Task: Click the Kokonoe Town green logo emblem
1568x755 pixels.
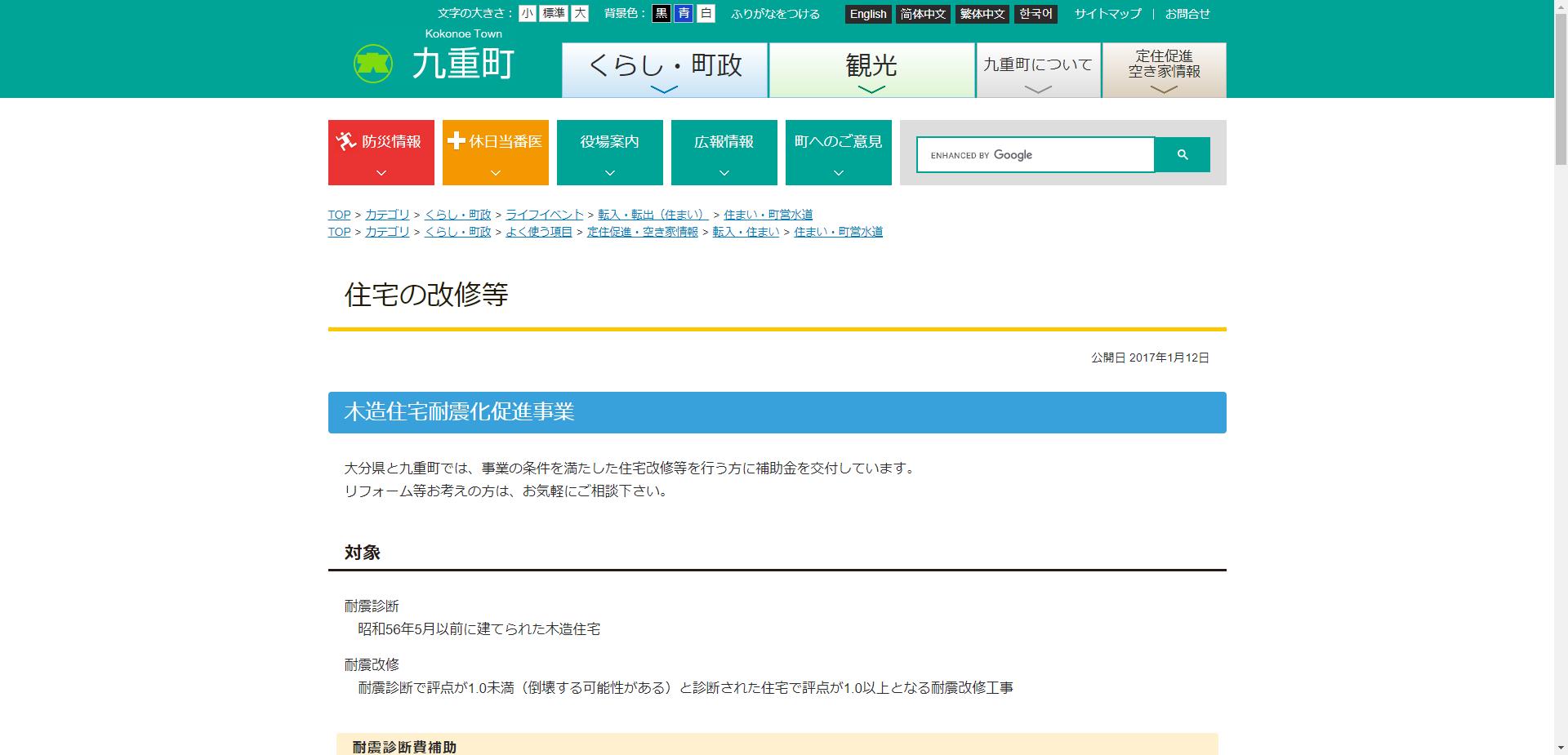Action: point(372,63)
